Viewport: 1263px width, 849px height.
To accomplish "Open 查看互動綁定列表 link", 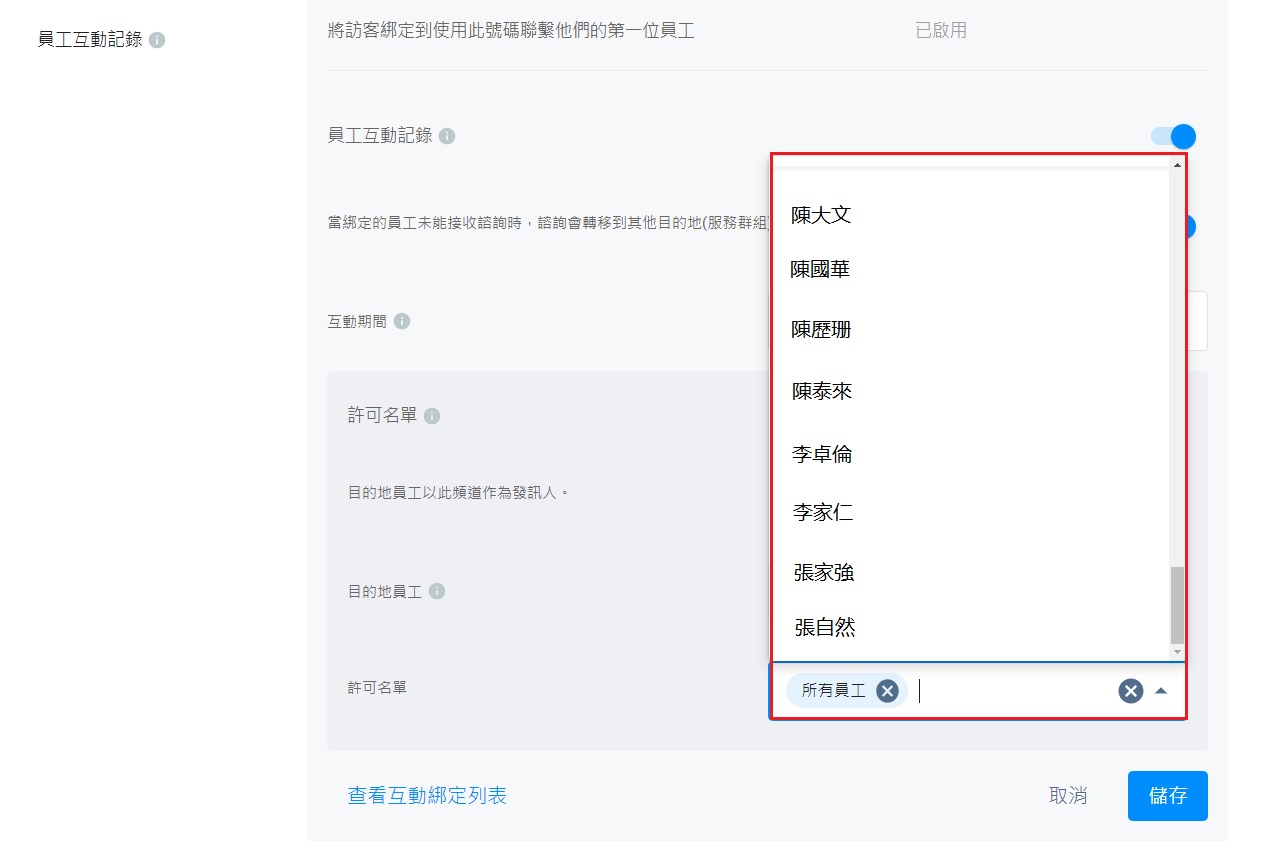I will click(427, 796).
